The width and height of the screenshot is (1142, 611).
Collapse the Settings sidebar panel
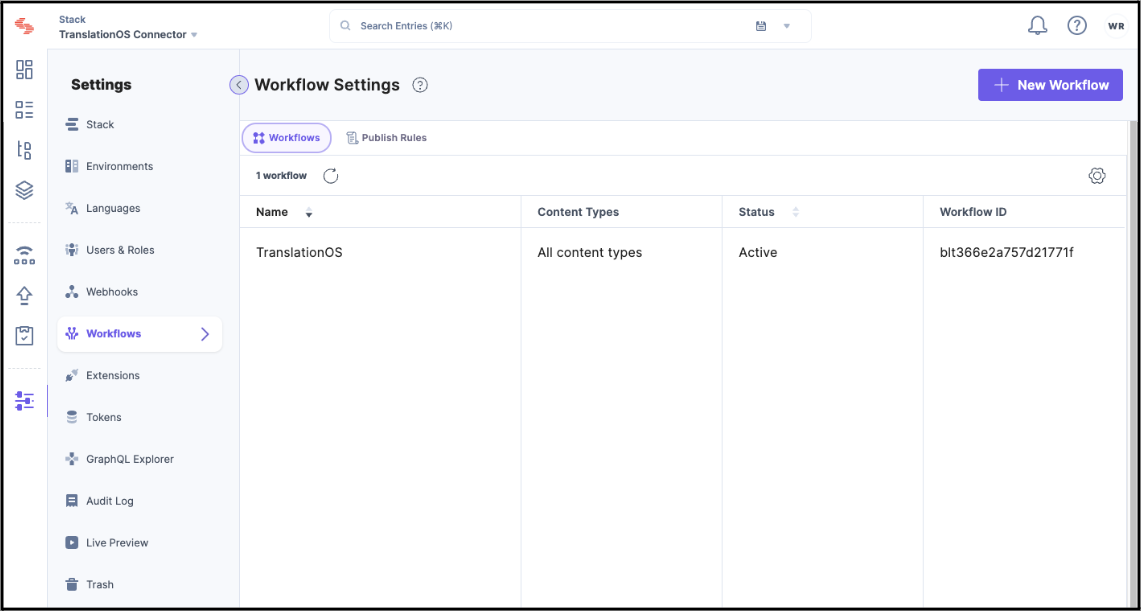point(239,85)
